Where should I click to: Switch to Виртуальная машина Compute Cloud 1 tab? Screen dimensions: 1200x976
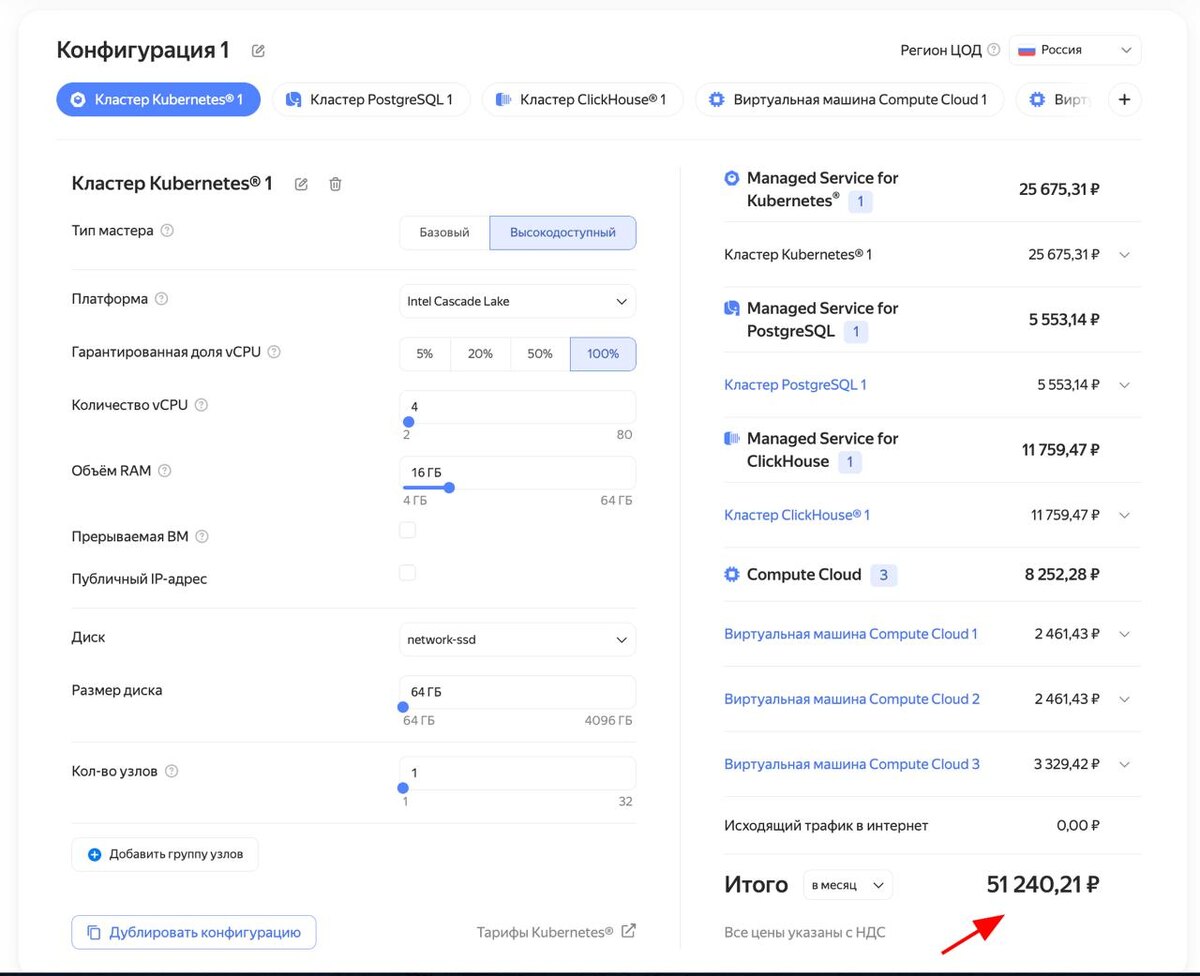tap(849, 100)
